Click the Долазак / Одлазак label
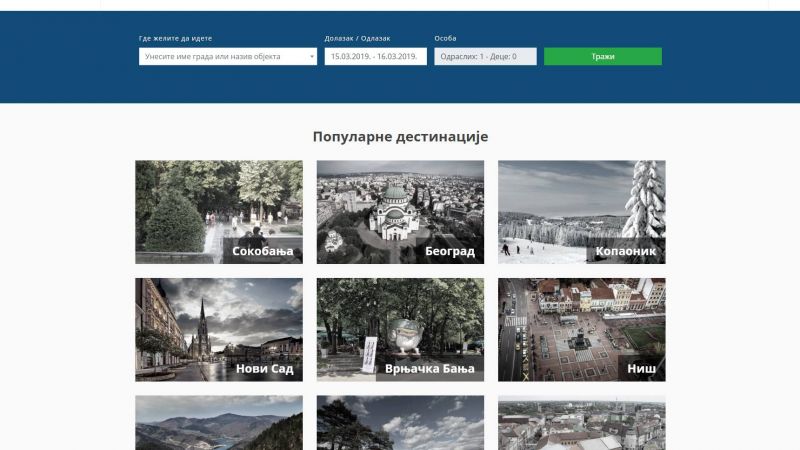The height and width of the screenshot is (450, 800). pyautogui.click(x=357, y=38)
